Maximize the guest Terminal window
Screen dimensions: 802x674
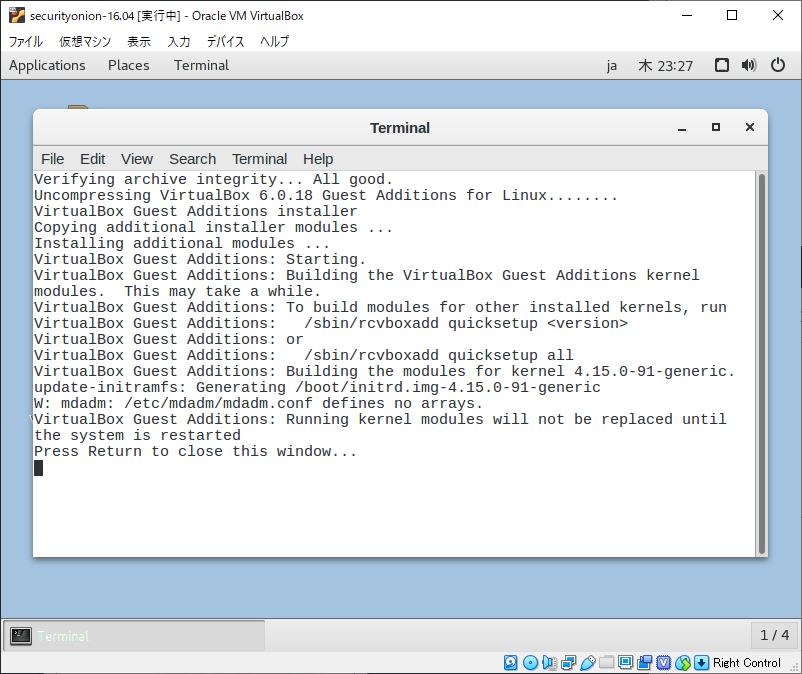pyautogui.click(x=716, y=127)
